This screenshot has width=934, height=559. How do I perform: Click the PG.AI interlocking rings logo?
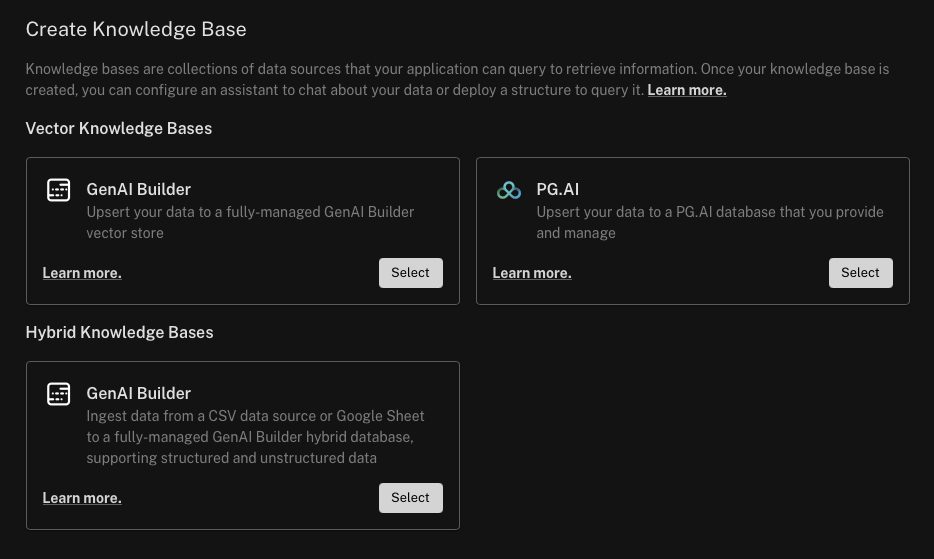[x=509, y=190]
